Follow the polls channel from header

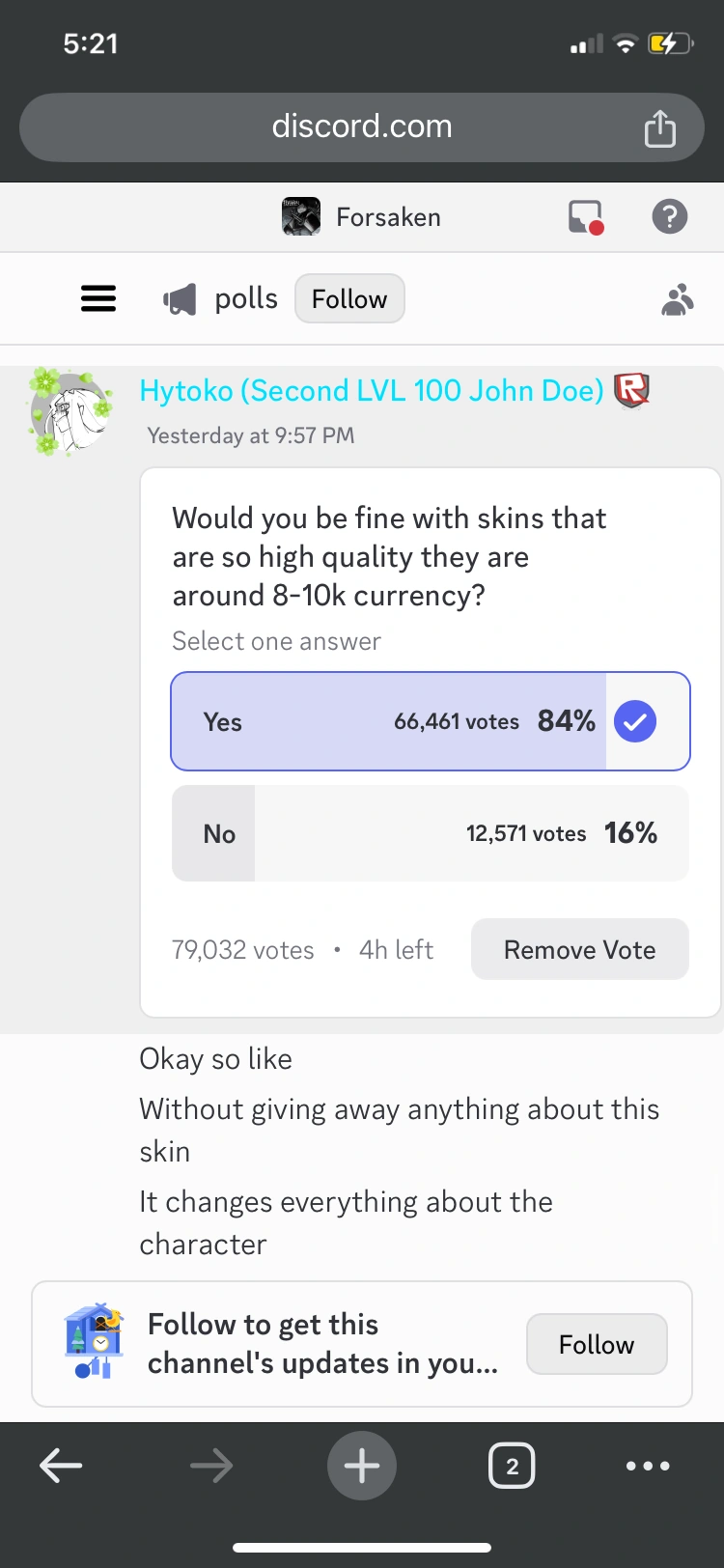pos(349,299)
